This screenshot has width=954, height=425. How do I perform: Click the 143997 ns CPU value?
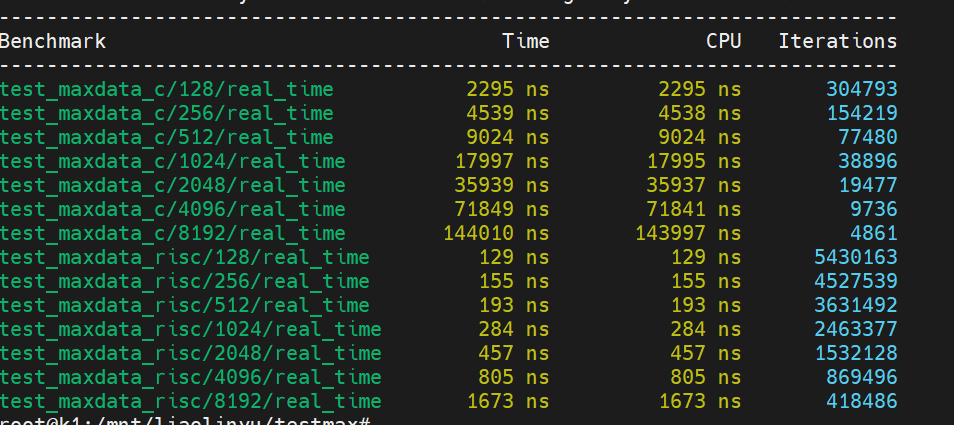pyautogui.click(x=688, y=233)
